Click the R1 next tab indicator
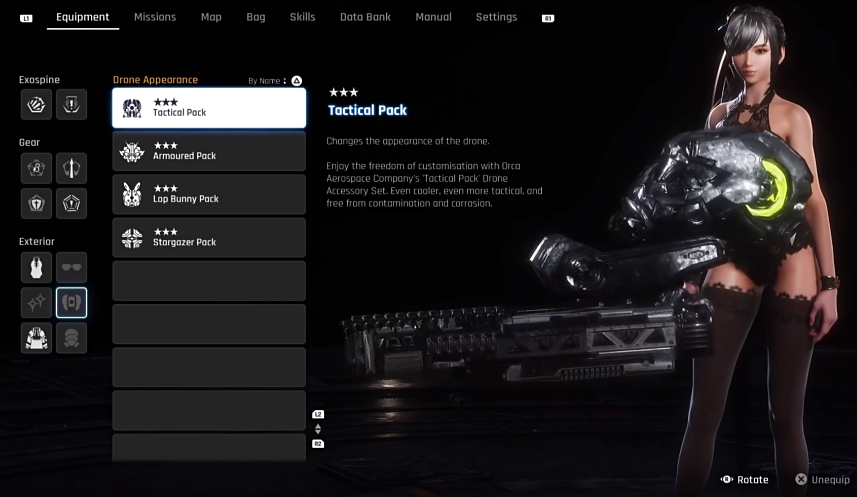 pyautogui.click(x=548, y=19)
